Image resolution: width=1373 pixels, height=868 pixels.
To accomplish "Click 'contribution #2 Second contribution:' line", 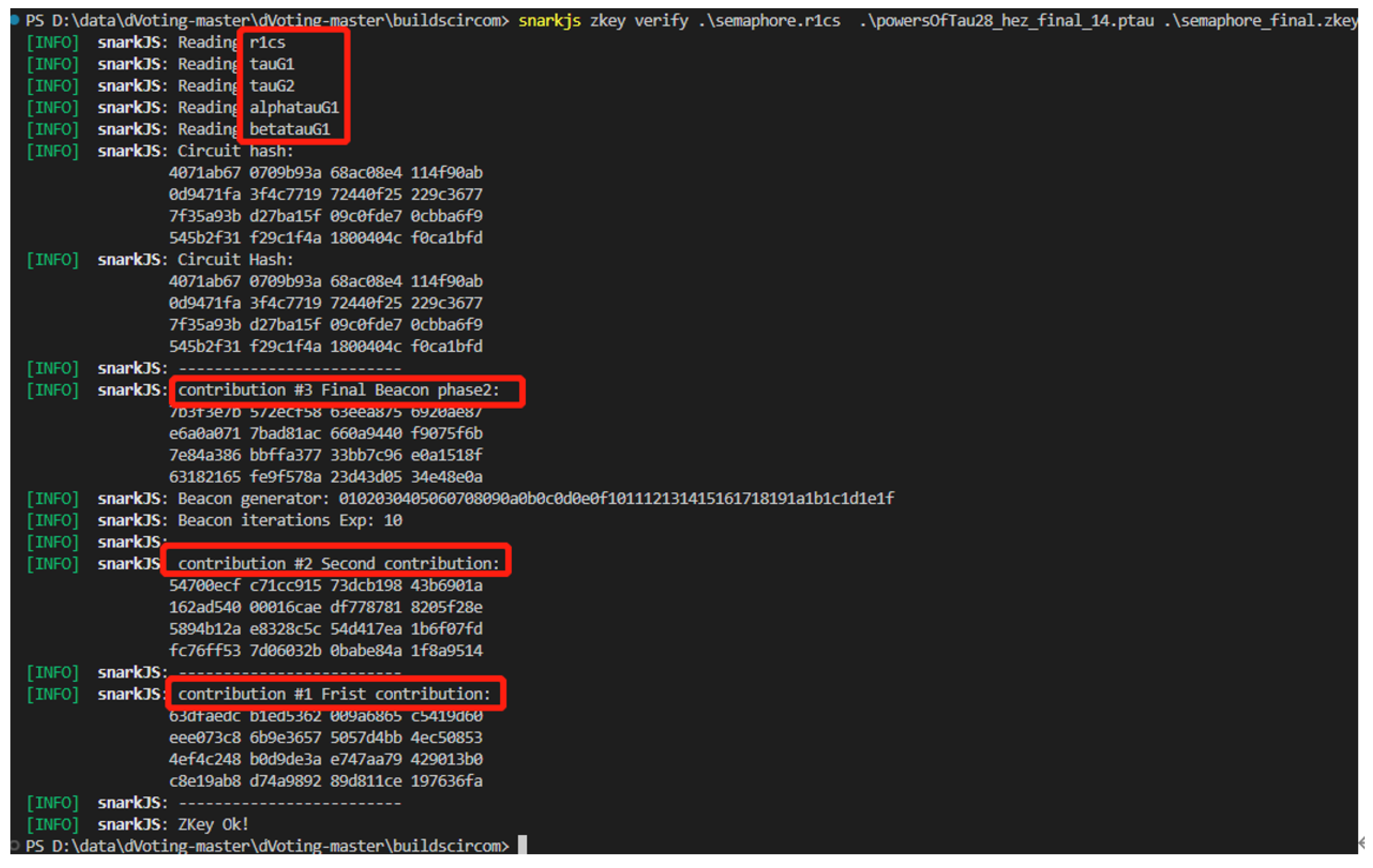I will click(x=339, y=564).
